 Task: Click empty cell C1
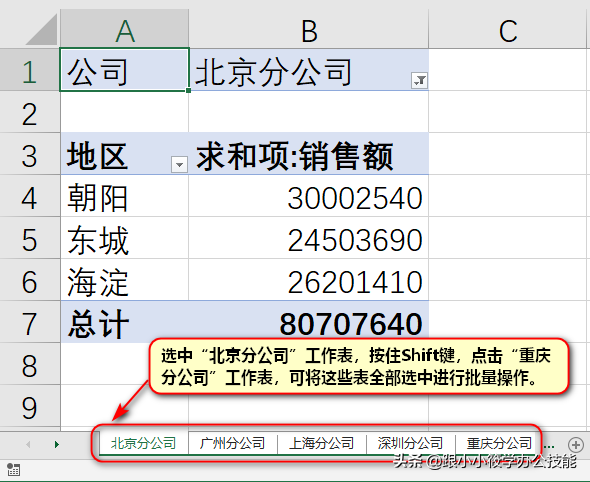click(x=509, y=70)
